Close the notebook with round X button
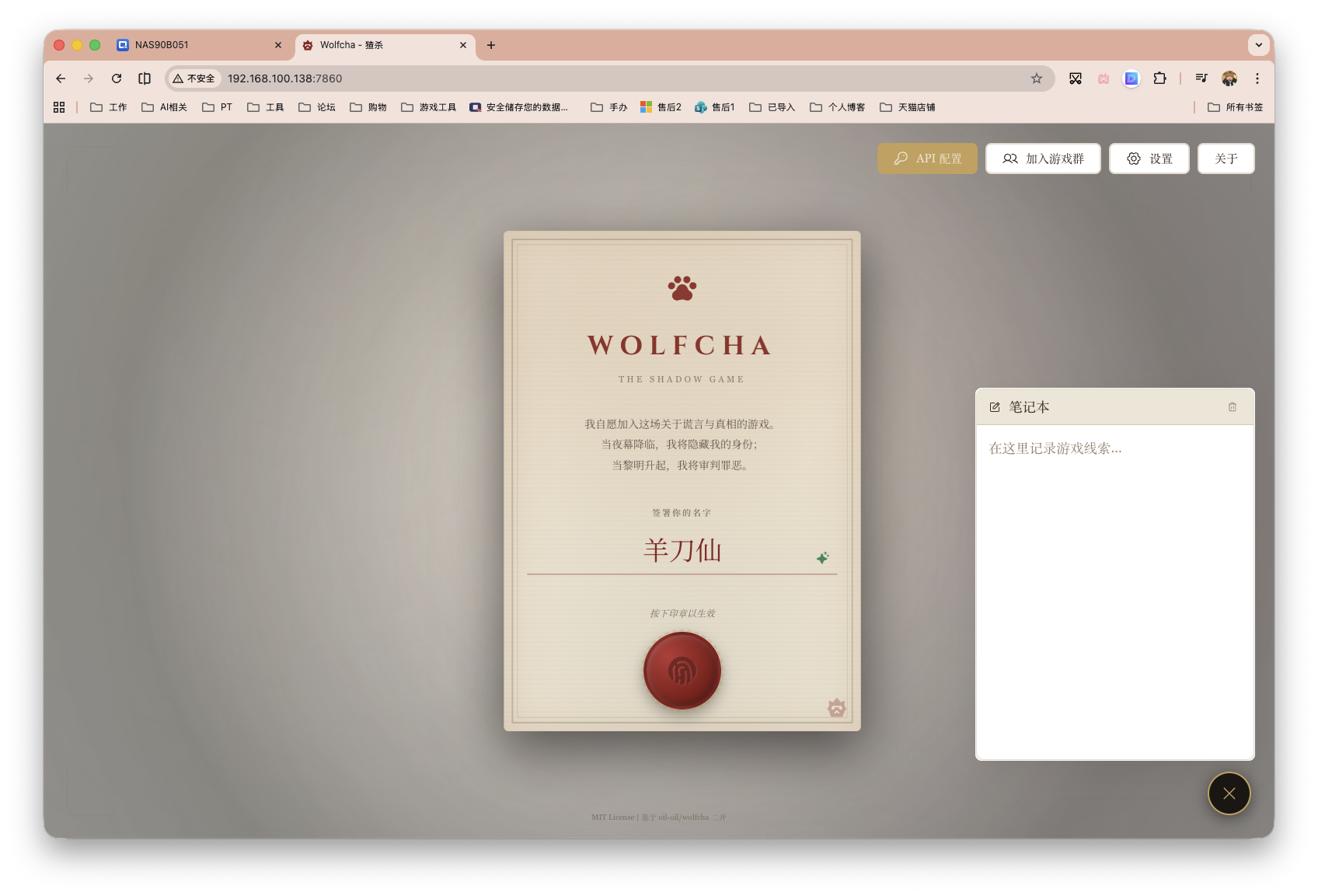 (x=1229, y=793)
